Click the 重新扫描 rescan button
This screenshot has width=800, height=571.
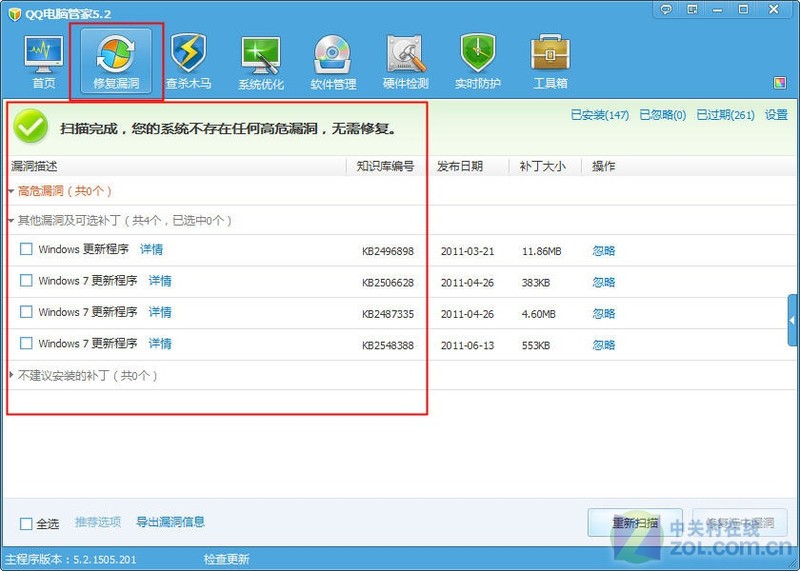click(635, 523)
